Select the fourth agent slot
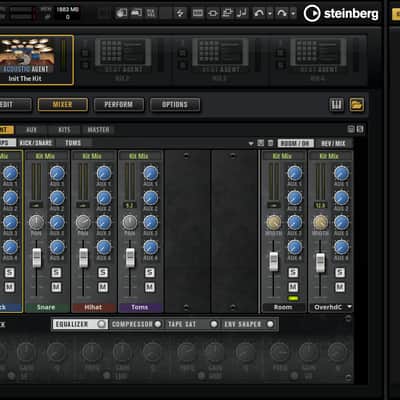Viewport: 400px width, 400px height. pyautogui.click(x=318, y=60)
